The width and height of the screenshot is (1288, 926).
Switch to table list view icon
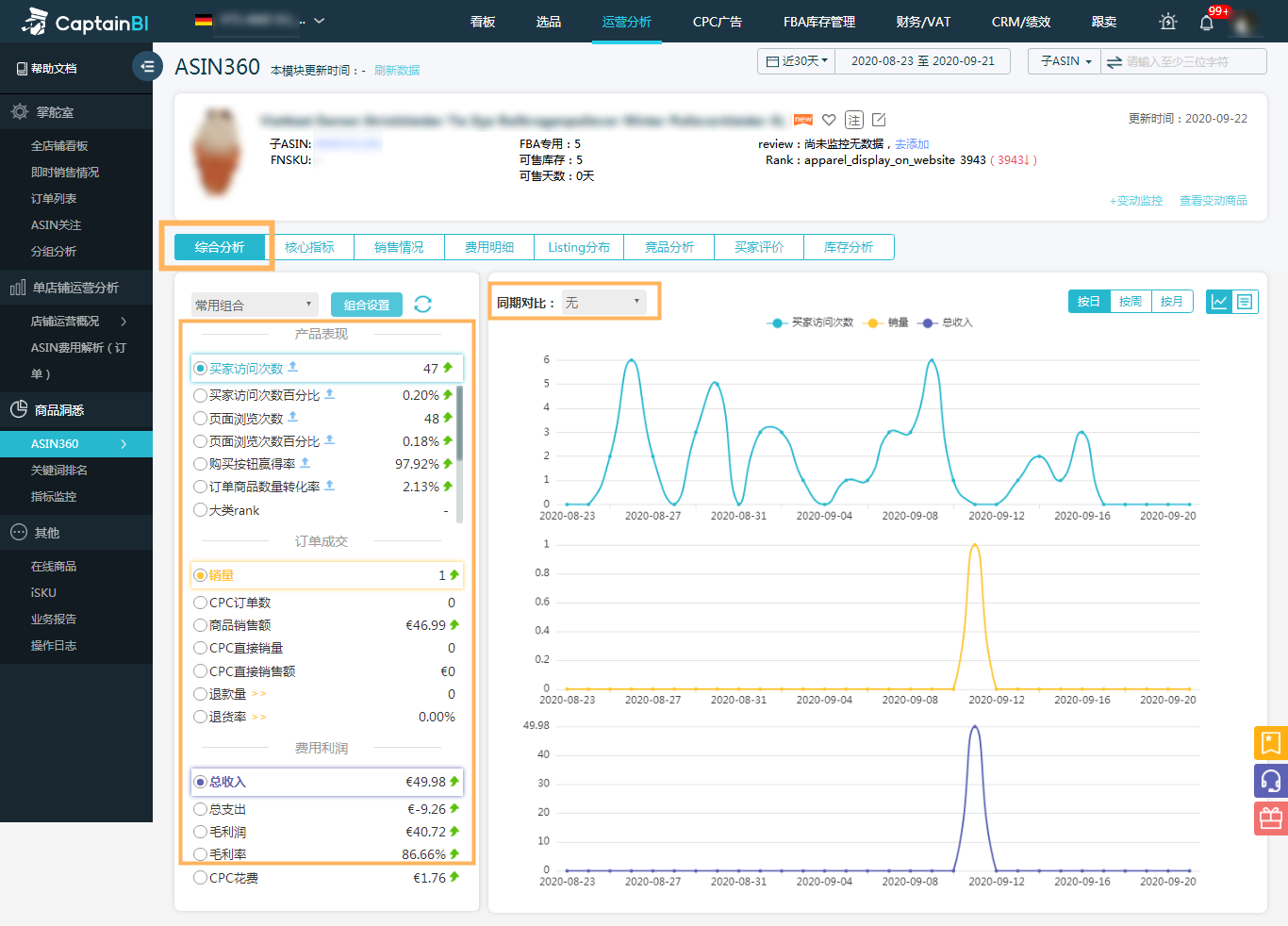(x=1245, y=302)
